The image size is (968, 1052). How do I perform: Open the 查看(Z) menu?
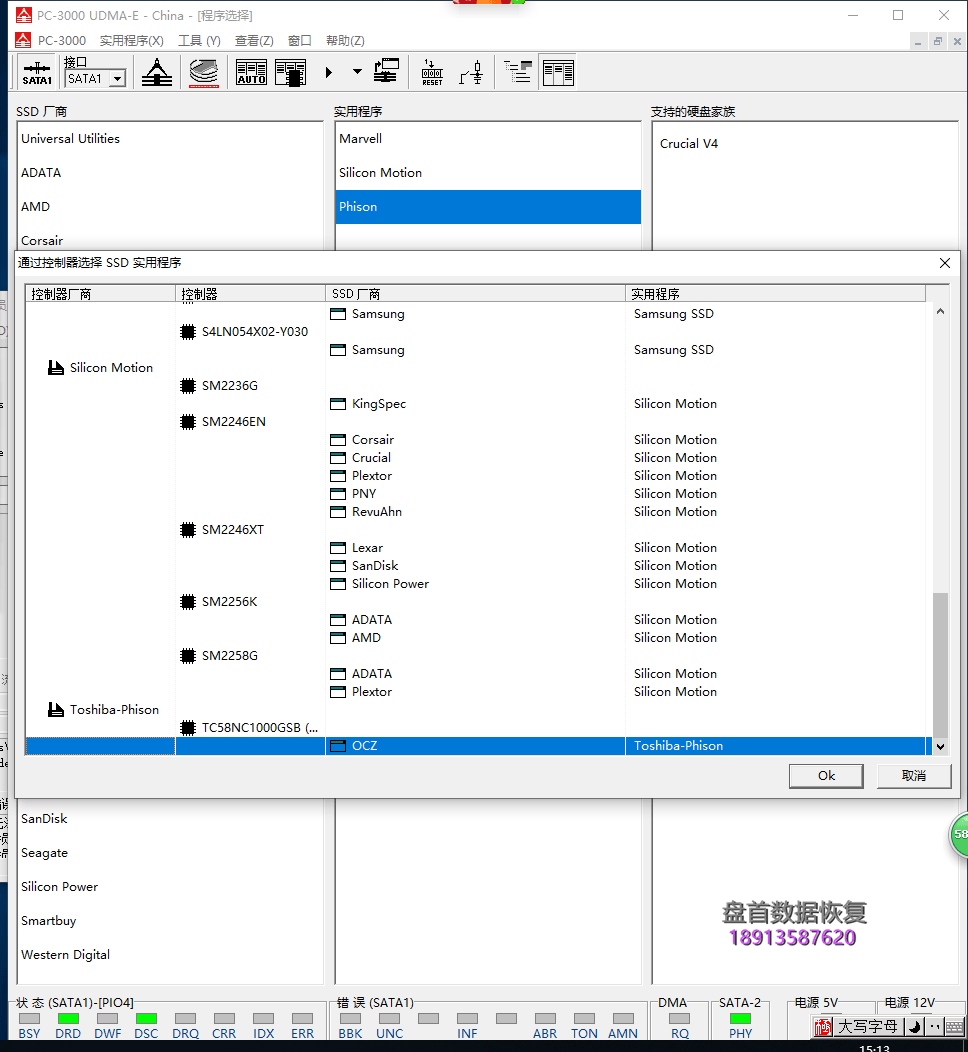254,41
